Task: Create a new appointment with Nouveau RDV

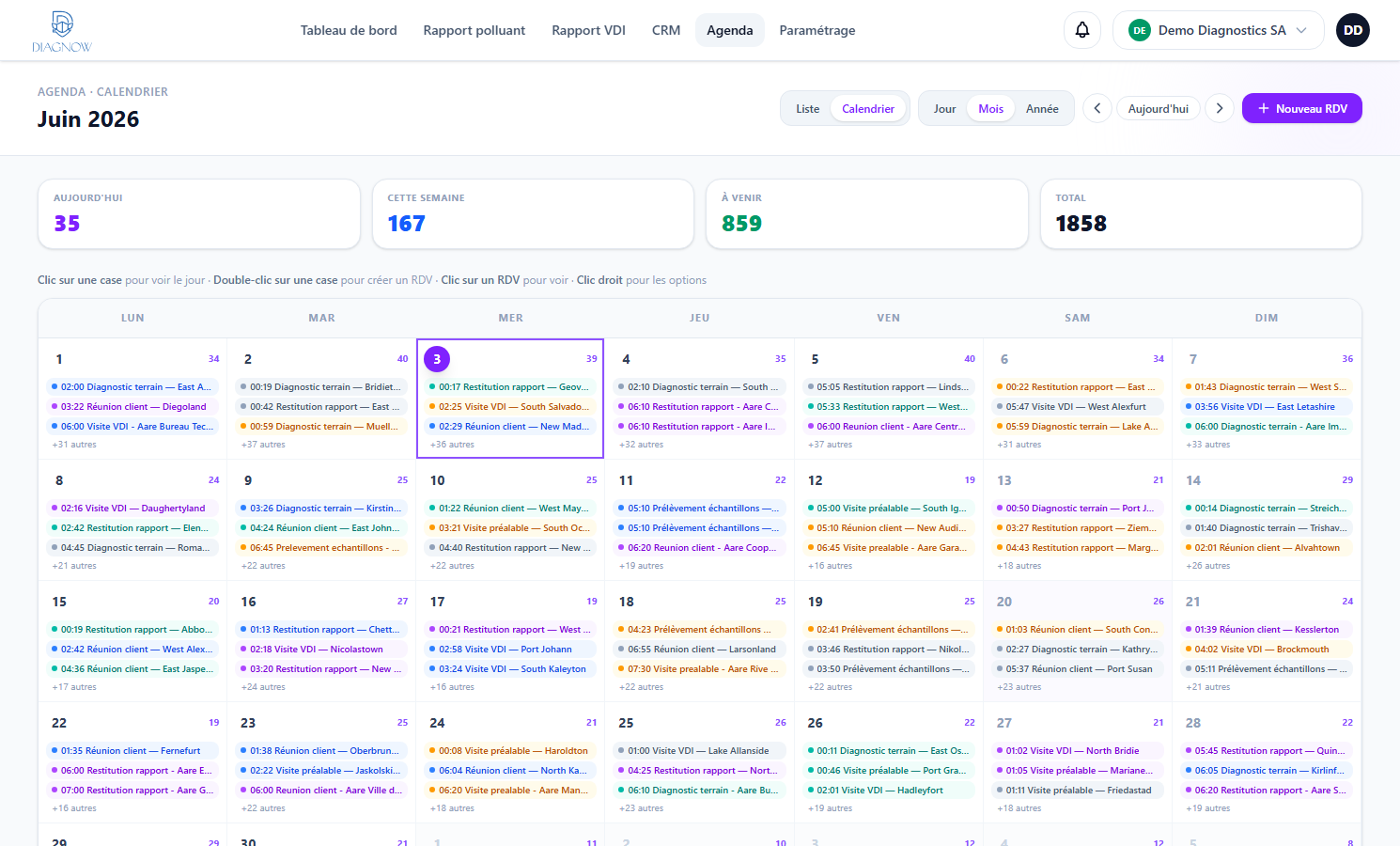Action: coord(1301,108)
